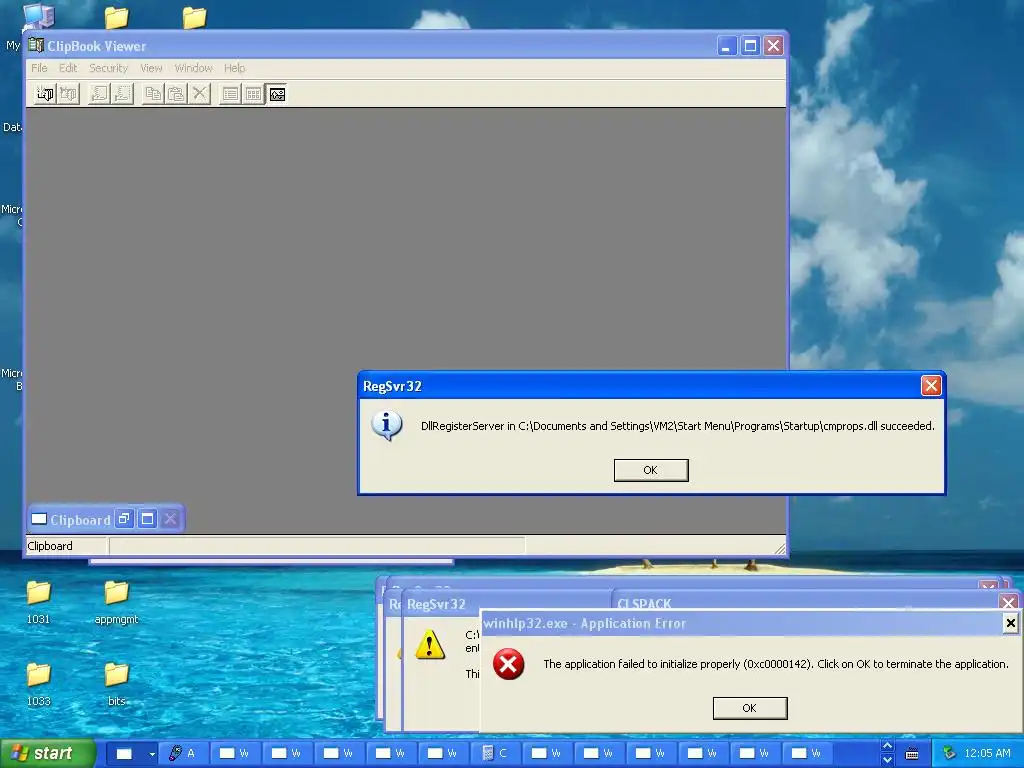Click the Clipboard text in the status bar

pyautogui.click(x=50, y=546)
